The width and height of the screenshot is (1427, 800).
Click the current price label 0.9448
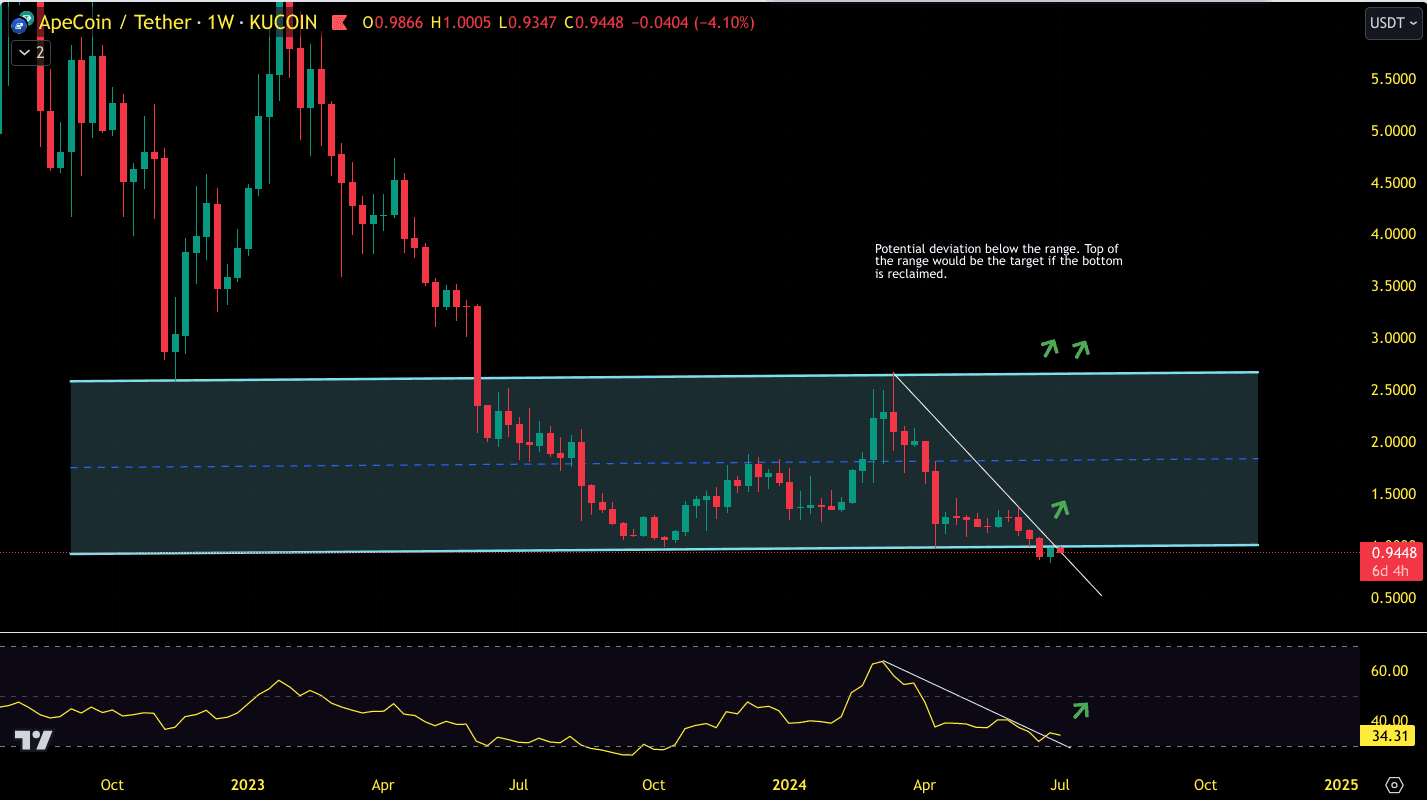tap(1393, 552)
